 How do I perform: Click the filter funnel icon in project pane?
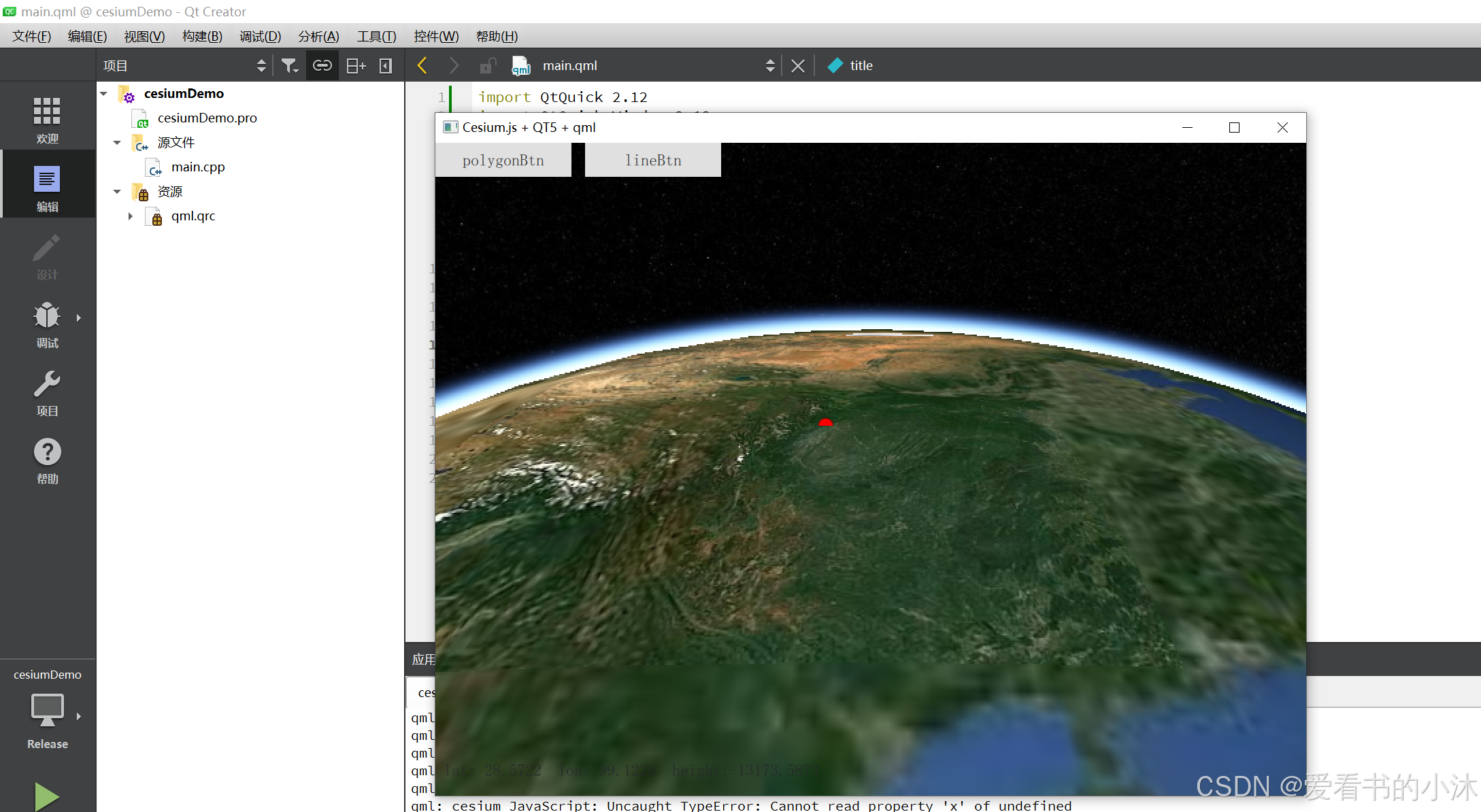coord(289,65)
